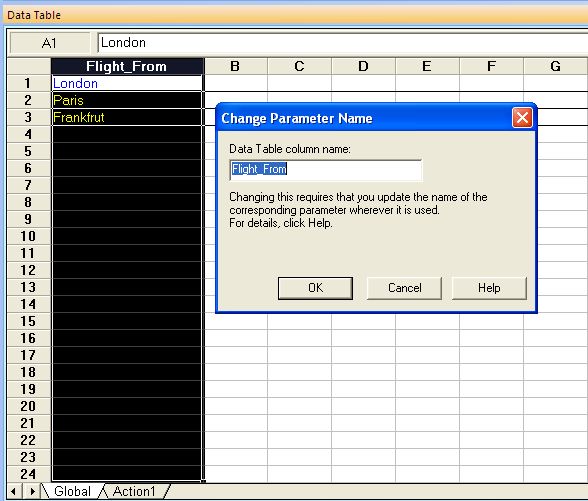Click OK in Change Parameter Name dialog

click(x=315, y=288)
